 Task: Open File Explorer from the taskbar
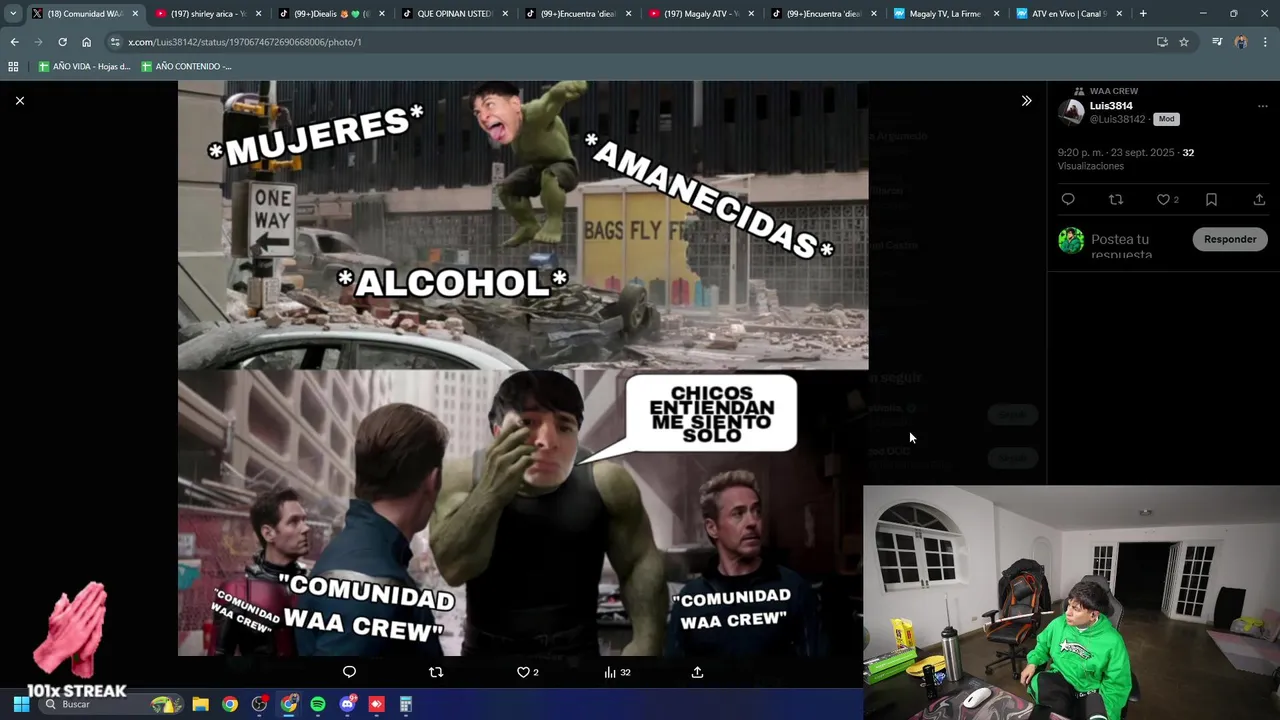click(x=200, y=704)
